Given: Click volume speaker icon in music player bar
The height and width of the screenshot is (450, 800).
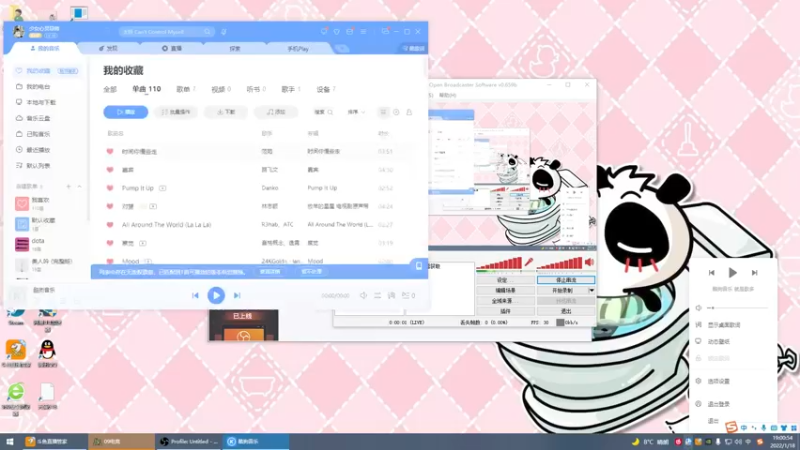Looking at the screenshot, I should click(363, 295).
